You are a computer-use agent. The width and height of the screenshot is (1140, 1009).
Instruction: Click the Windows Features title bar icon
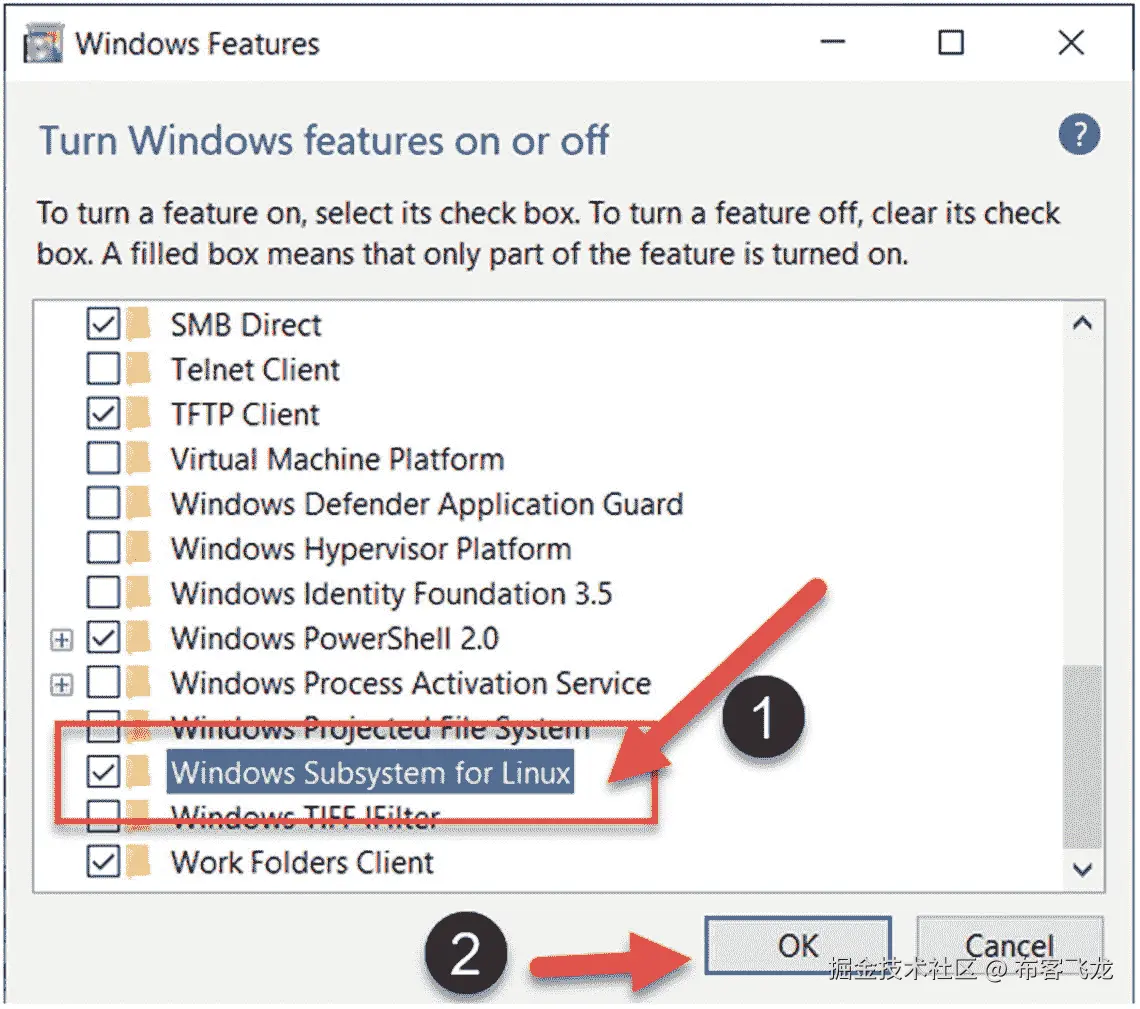[x=43, y=44]
